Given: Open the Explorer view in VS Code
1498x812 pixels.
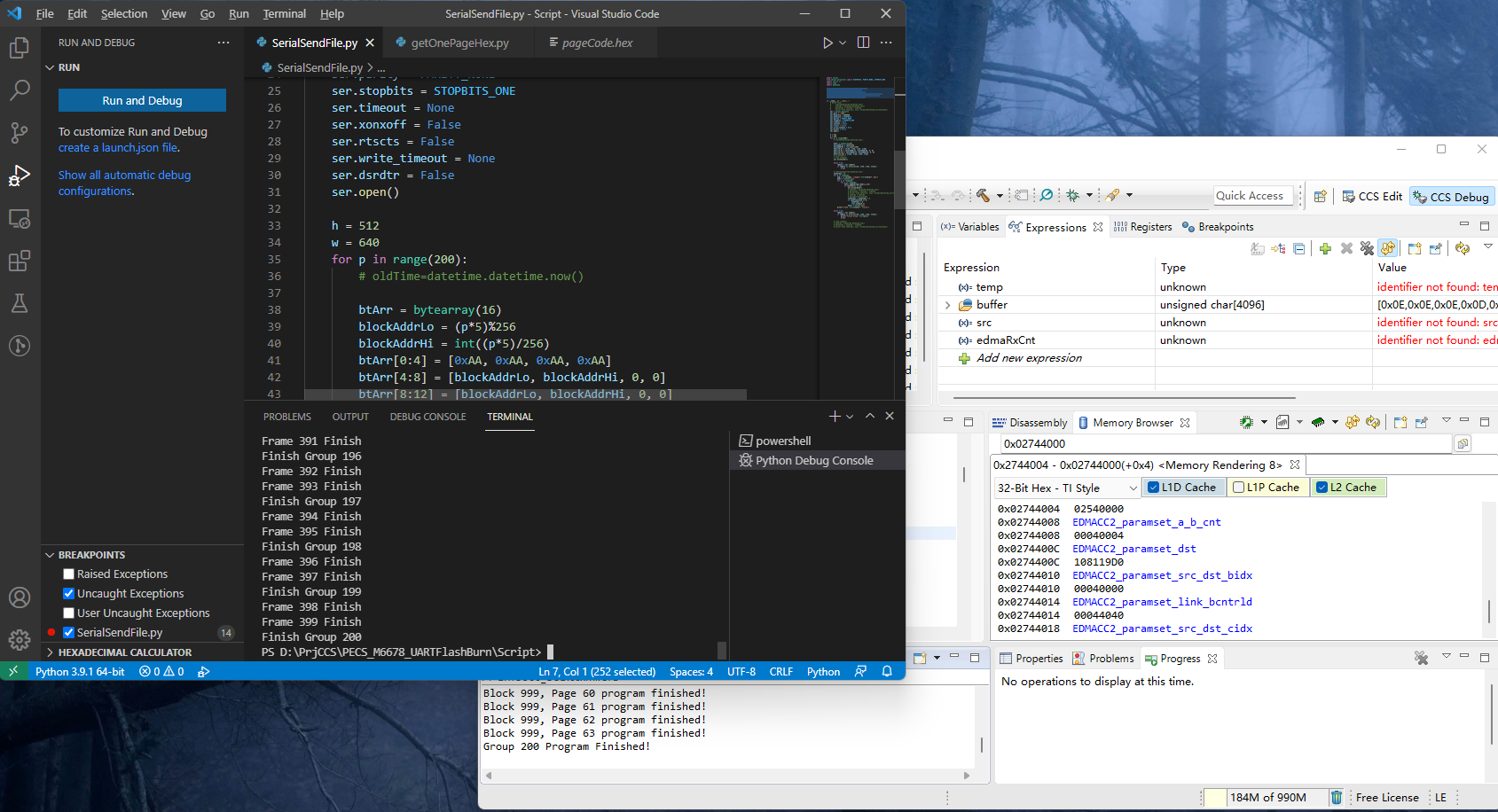Looking at the screenshot, I should (20, 48).
